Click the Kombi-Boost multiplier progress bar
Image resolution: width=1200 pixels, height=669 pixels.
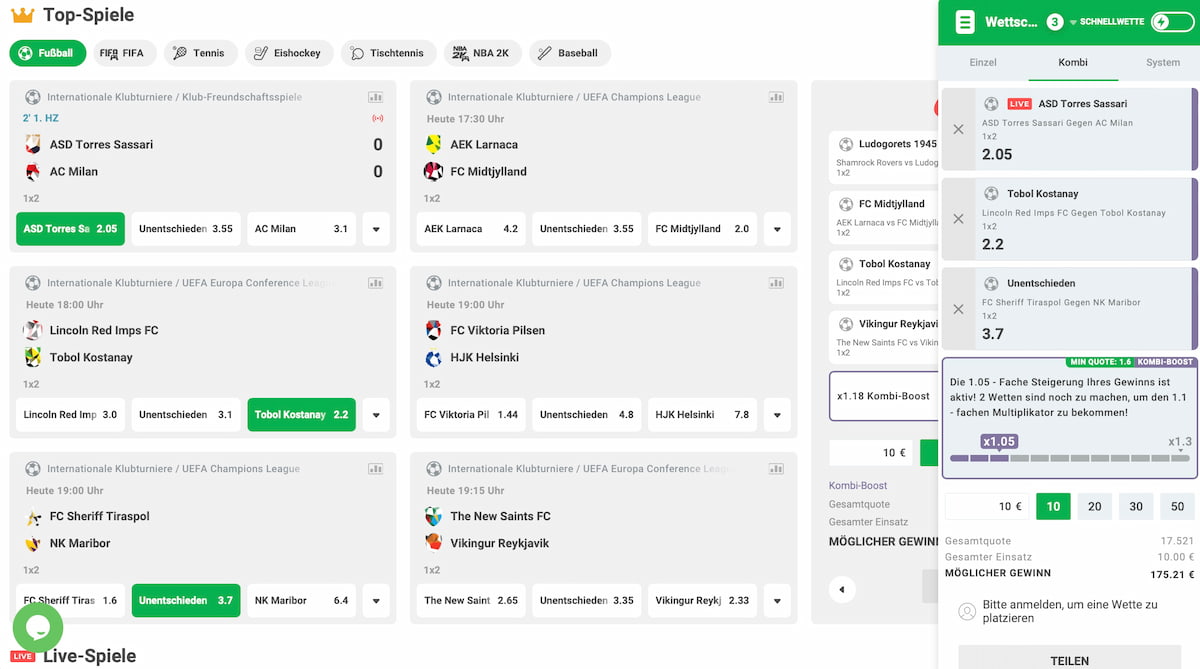tap(1070, 458)
